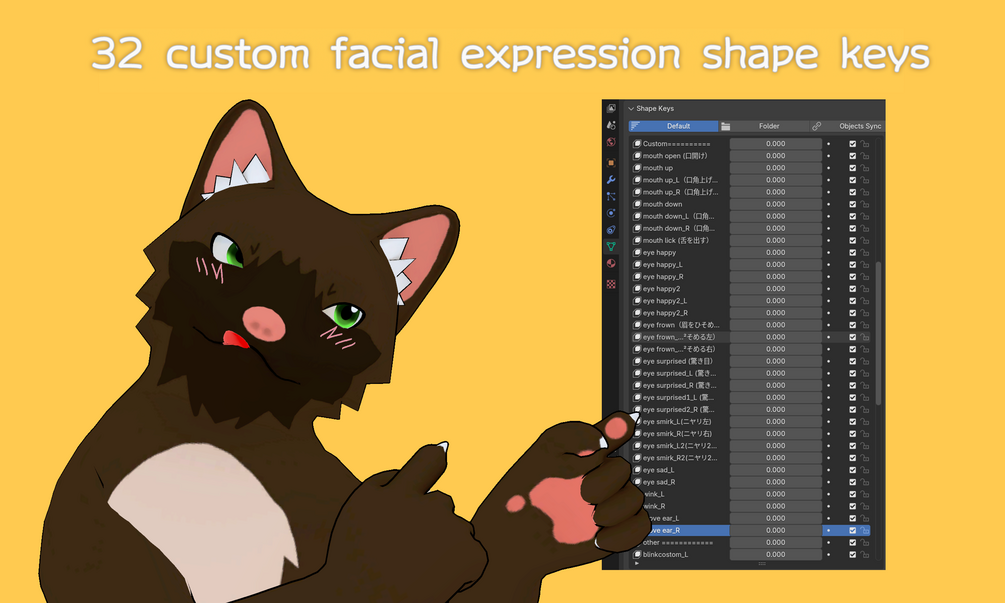
Task: Switch to the Objects Sync tab
Action: pyautogui.click(x=847, y=126)
